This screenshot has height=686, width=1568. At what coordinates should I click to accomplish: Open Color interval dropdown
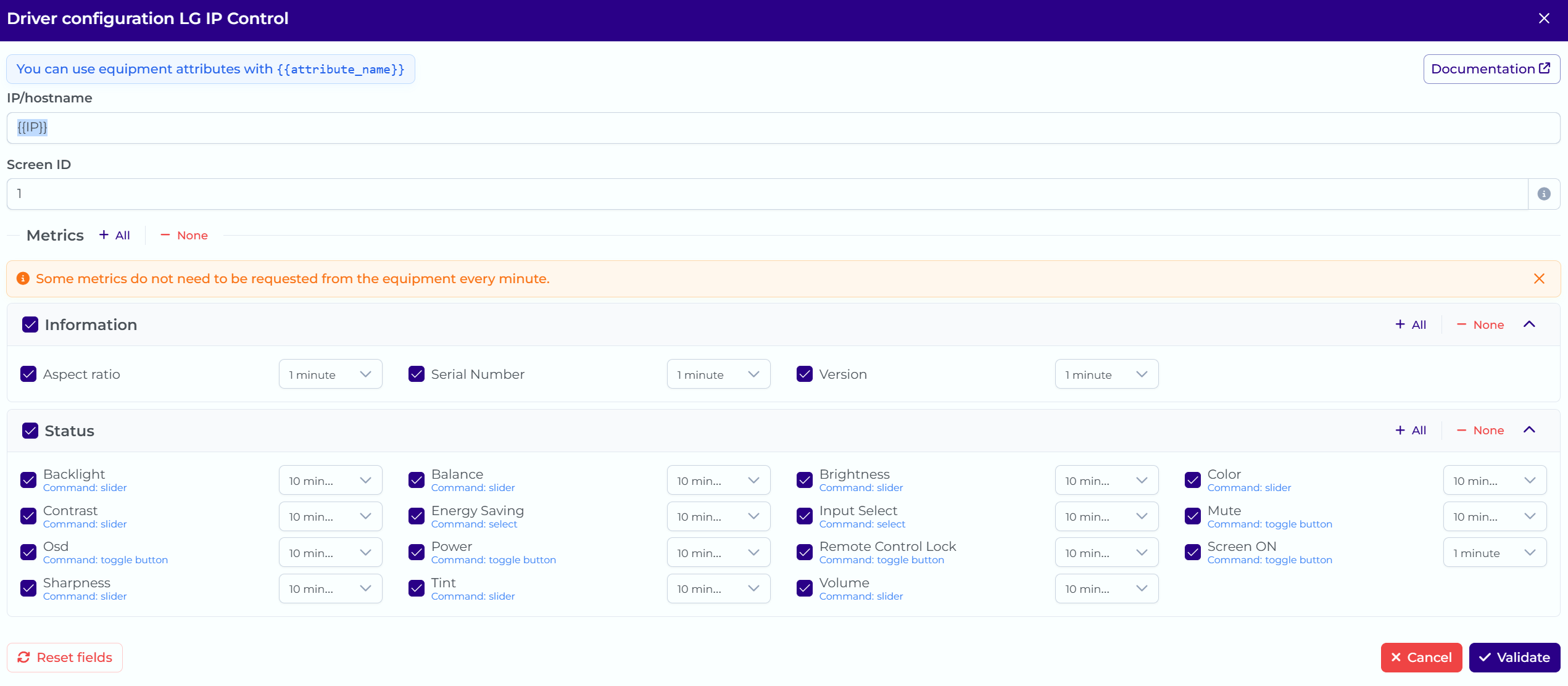(1495, 481)
